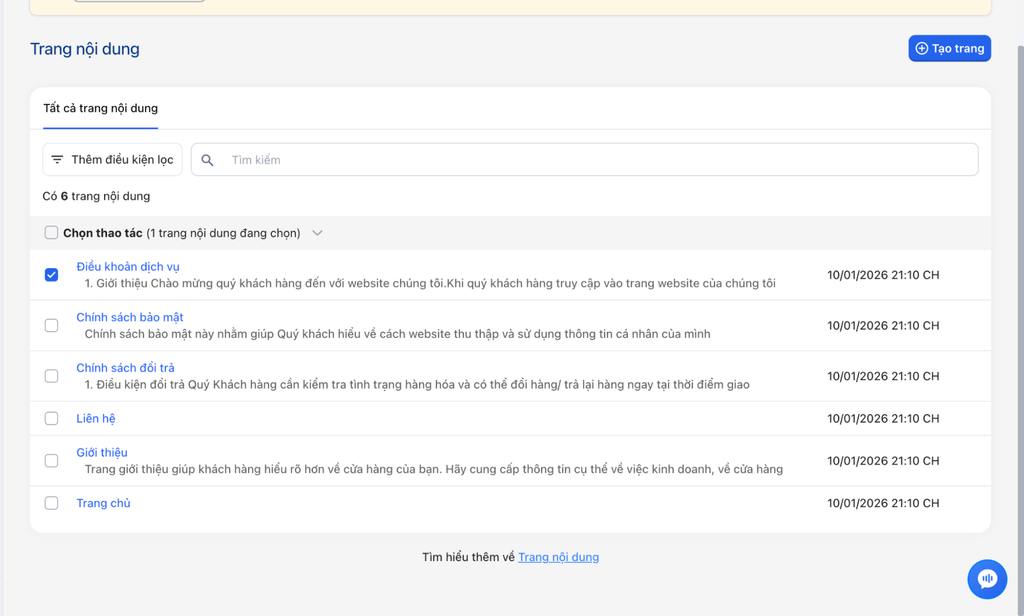Open the chat support bubble icon
The height and width of the screenshot is (616, 1024).
tap(986, 579)
